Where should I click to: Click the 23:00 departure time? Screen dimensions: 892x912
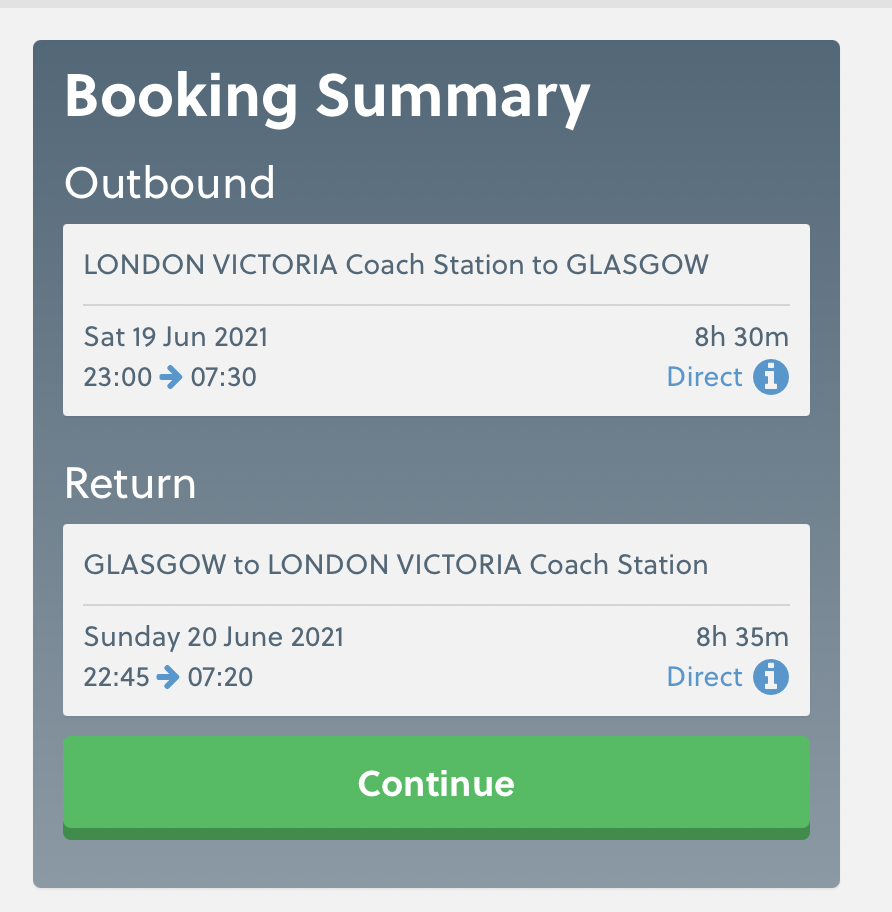click(117, 377)
